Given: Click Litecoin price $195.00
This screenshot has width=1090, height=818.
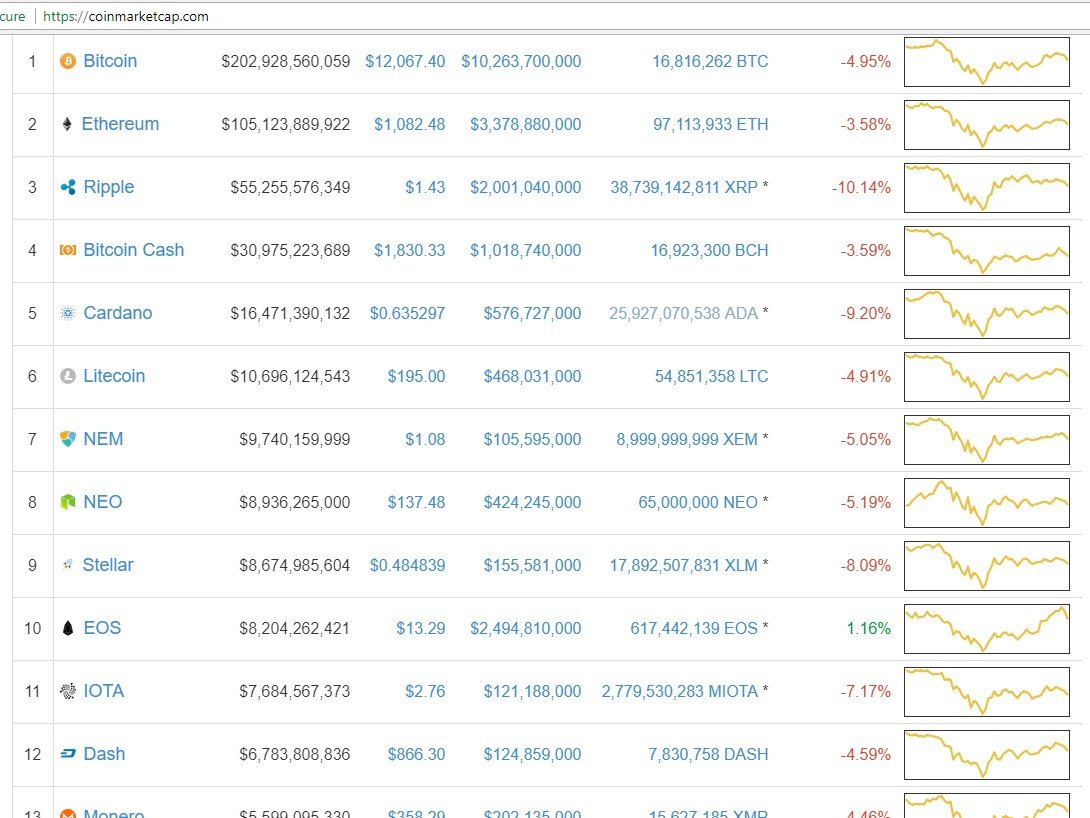Looking at the screenshot, I should tap(416, 376).
